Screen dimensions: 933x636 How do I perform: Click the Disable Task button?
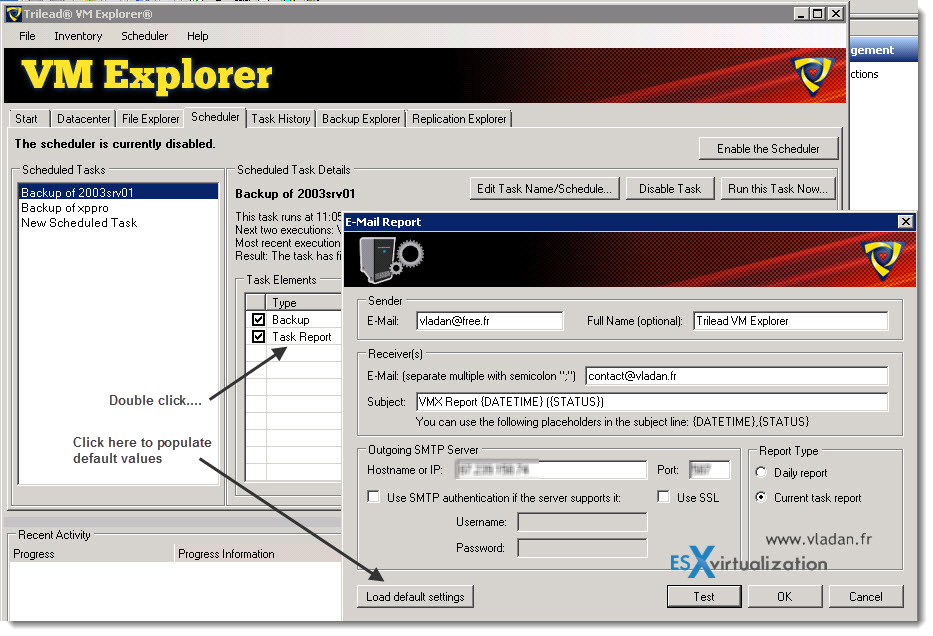tap(669, 189)
